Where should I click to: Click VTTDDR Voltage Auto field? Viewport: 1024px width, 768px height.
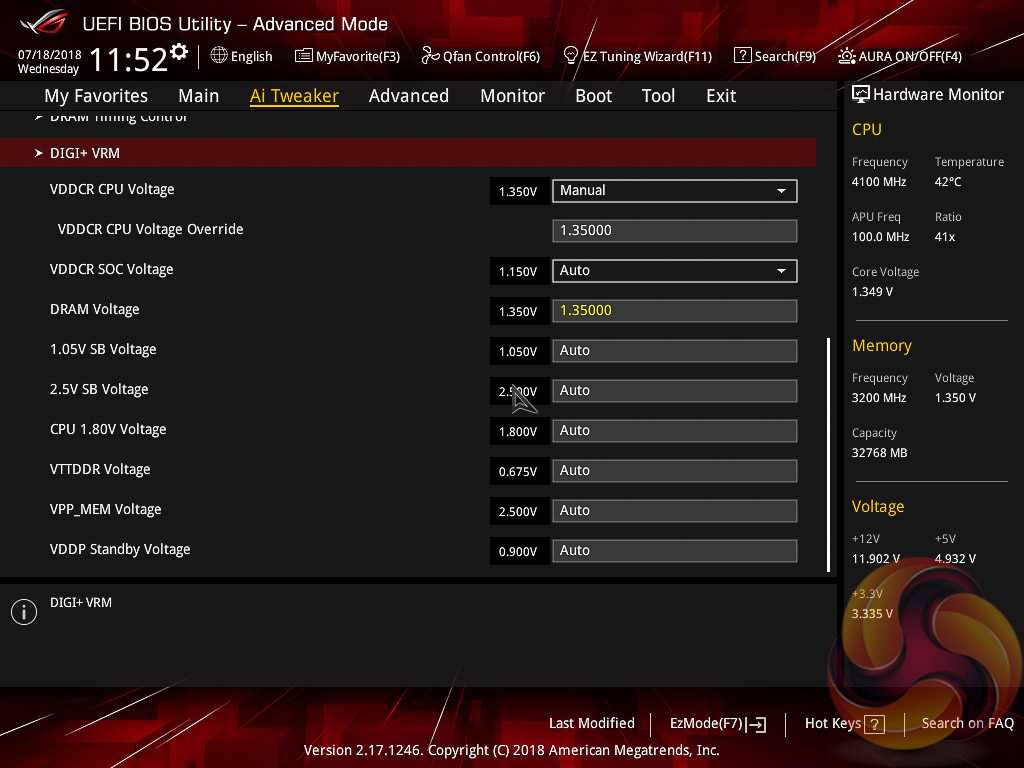[x=675, y=471]
